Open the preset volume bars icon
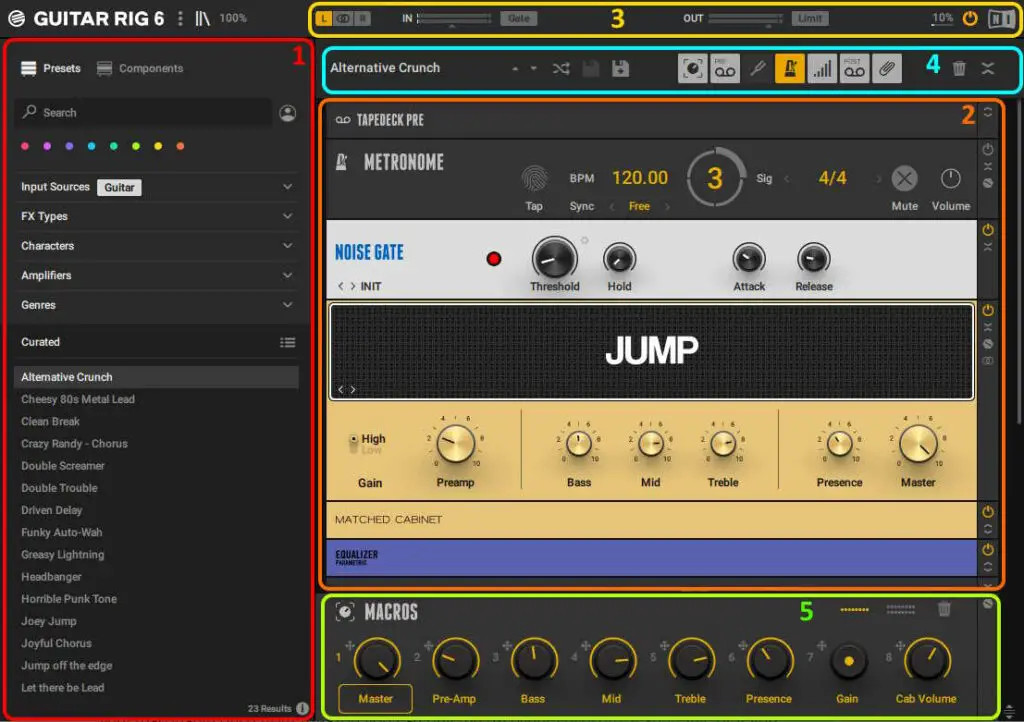 822,68
